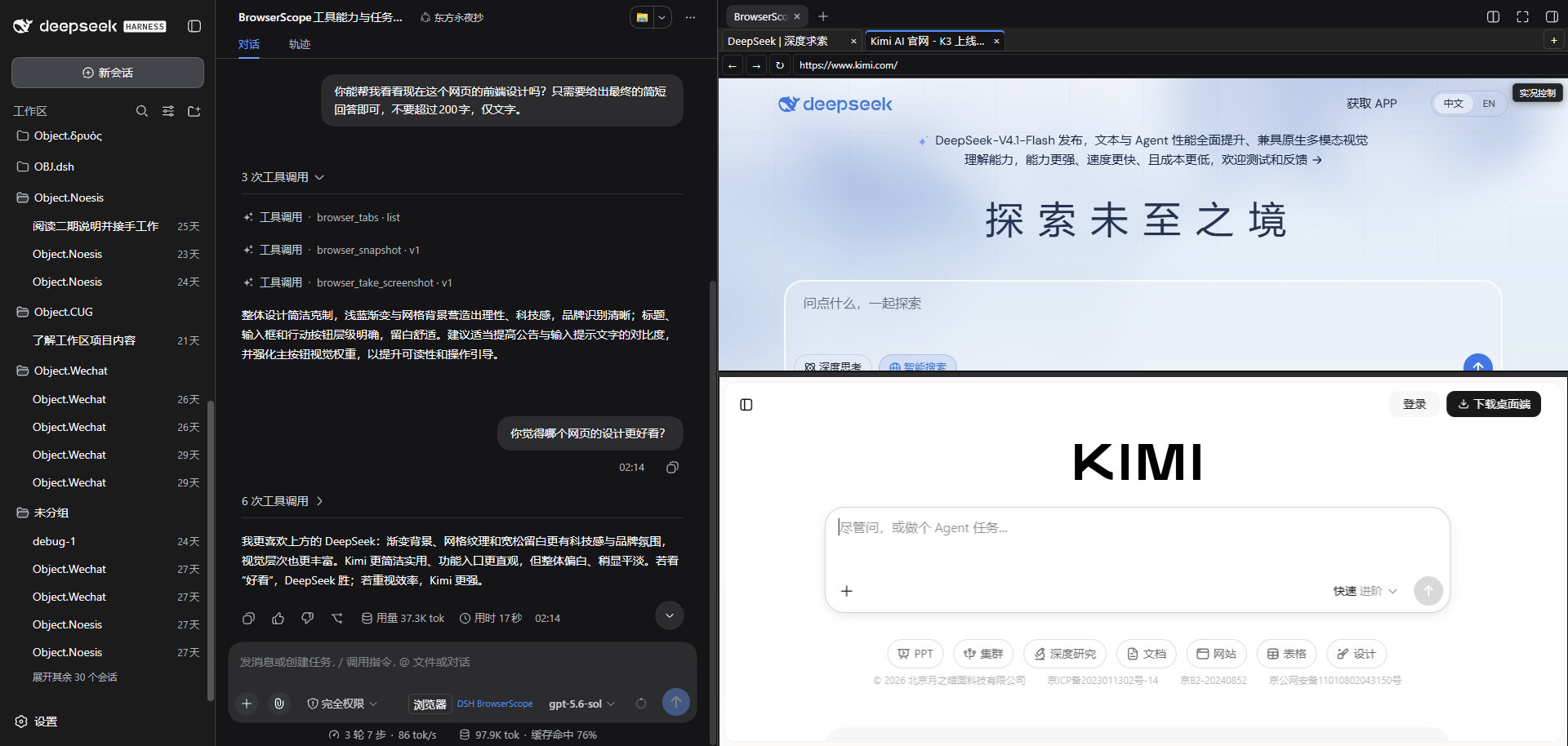This screenshot has width=1568, height=746.
Task: Toggle the Kimi page sidebar icon
Action: coord(746,405)
